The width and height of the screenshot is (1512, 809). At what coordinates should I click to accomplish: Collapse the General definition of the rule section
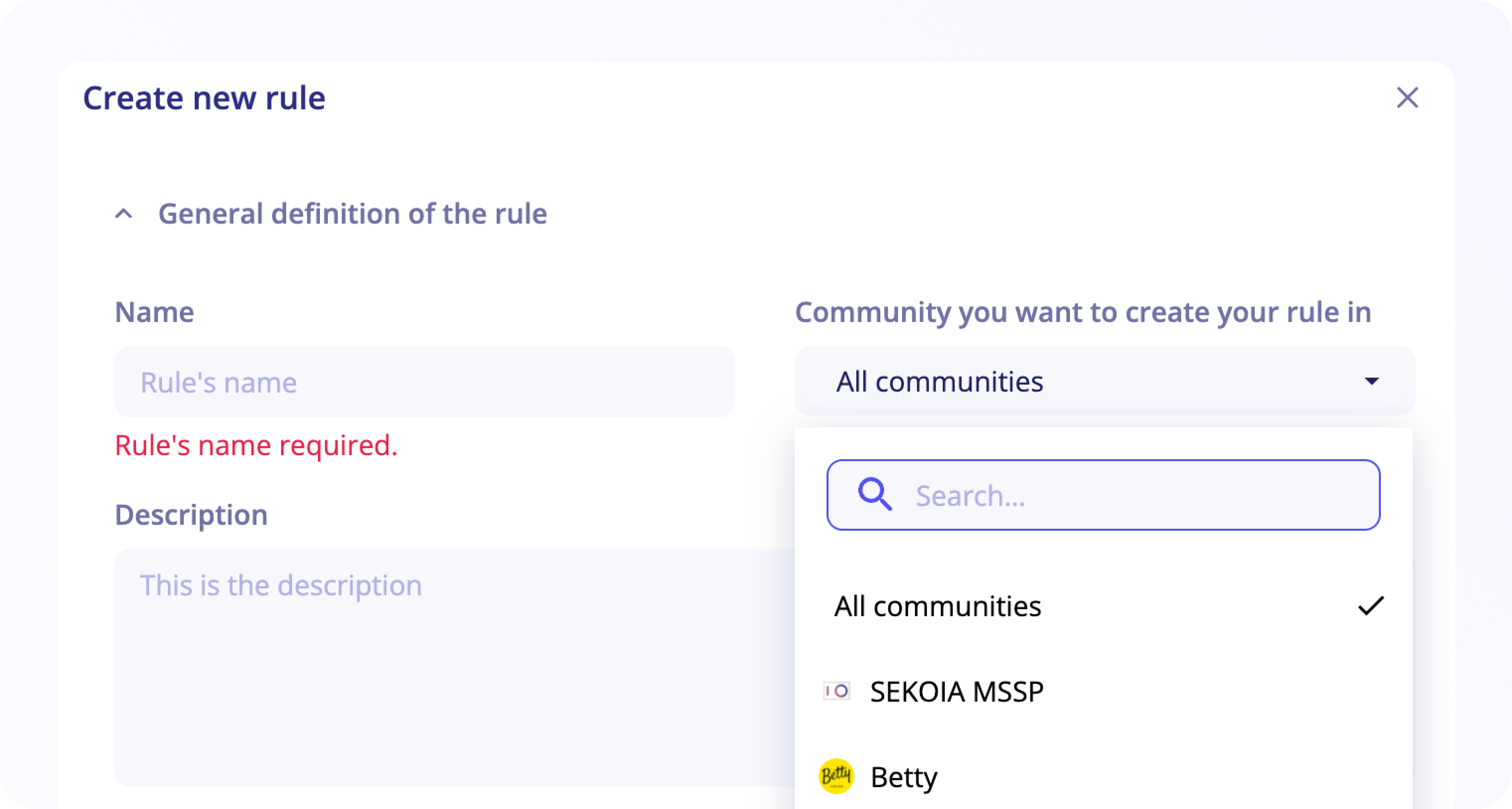tap(123, 213)
